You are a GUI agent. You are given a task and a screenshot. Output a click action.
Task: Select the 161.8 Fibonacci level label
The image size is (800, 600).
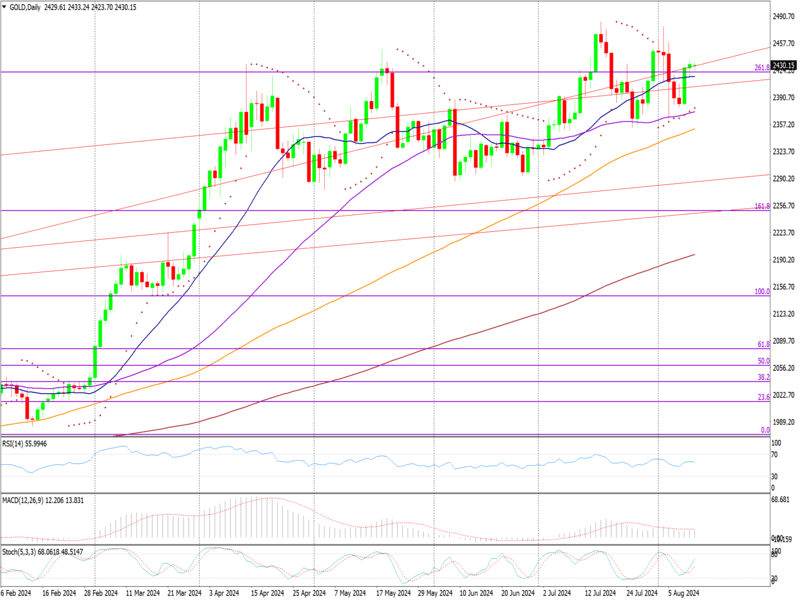(761, 206)
